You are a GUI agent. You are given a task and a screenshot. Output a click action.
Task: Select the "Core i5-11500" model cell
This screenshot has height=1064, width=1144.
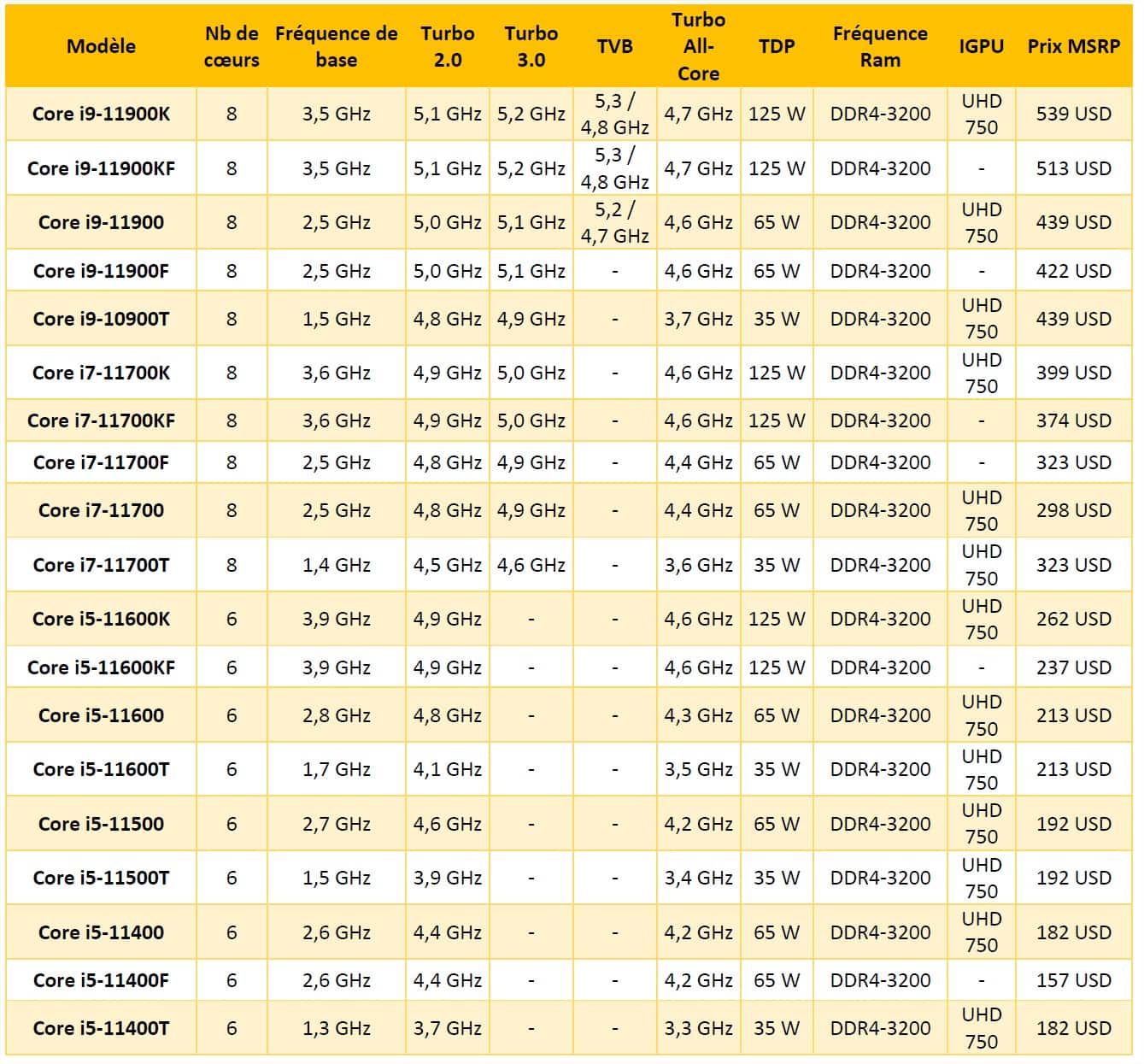tap(101, 824)
